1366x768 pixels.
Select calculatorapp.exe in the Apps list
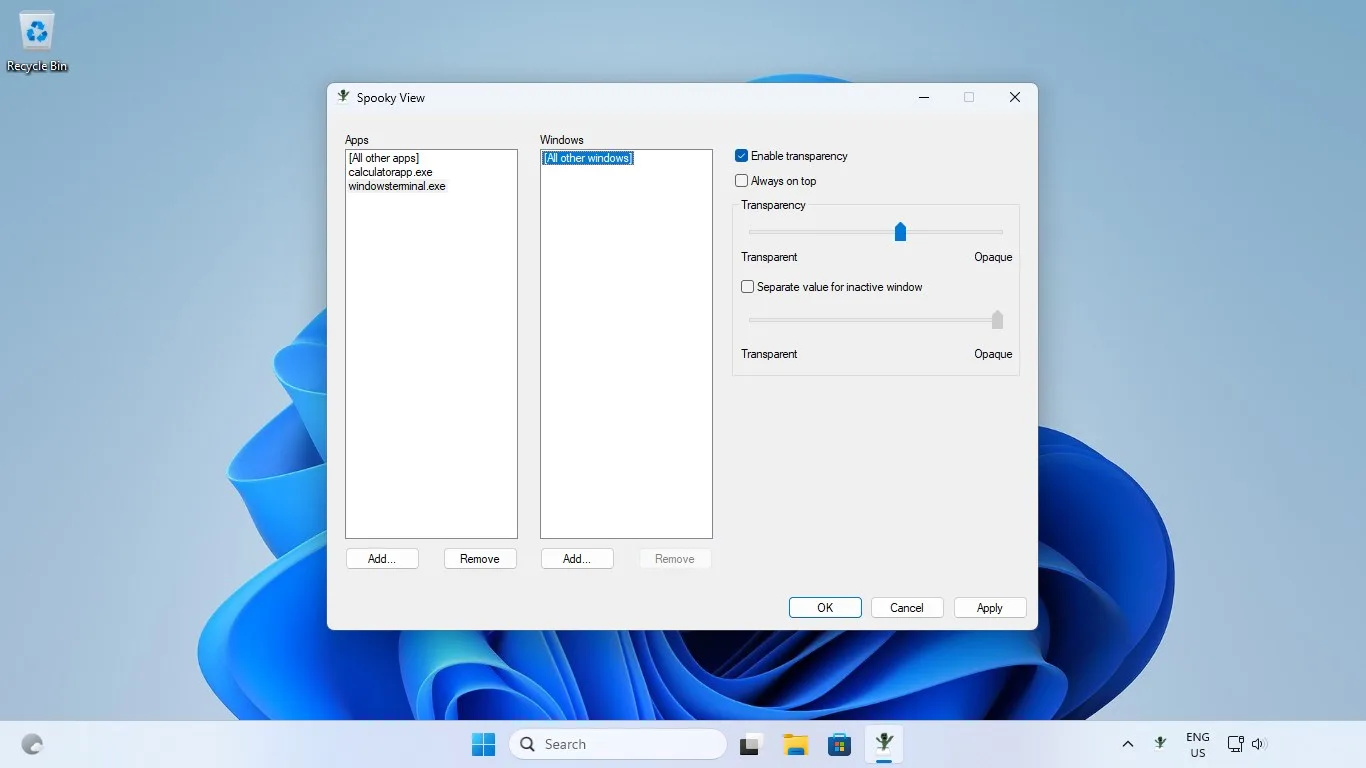pos(391,172)
